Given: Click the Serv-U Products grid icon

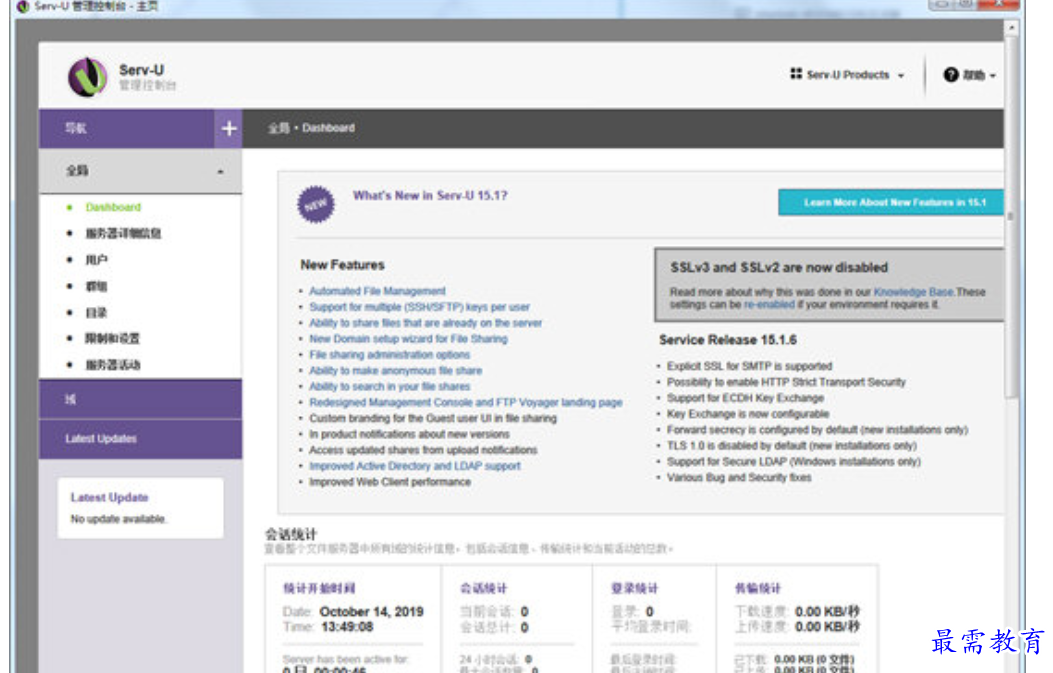Looking at the screenshot, I should (796, 74).
